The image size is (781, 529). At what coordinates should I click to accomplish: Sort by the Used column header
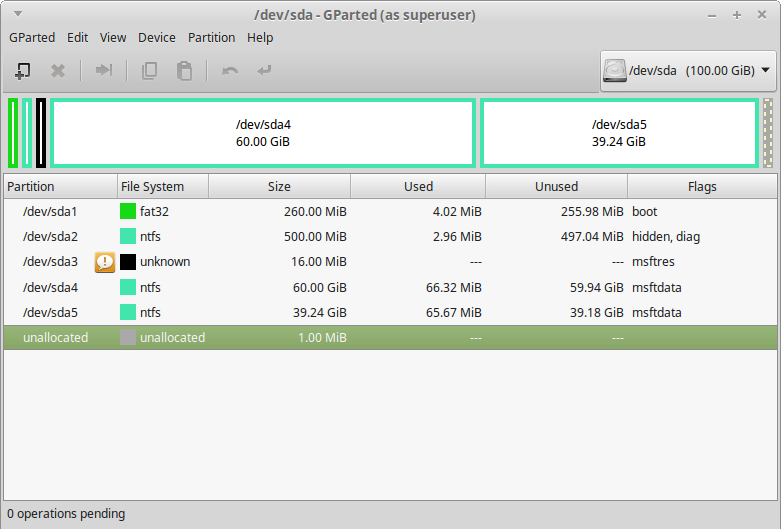[418, 186]
